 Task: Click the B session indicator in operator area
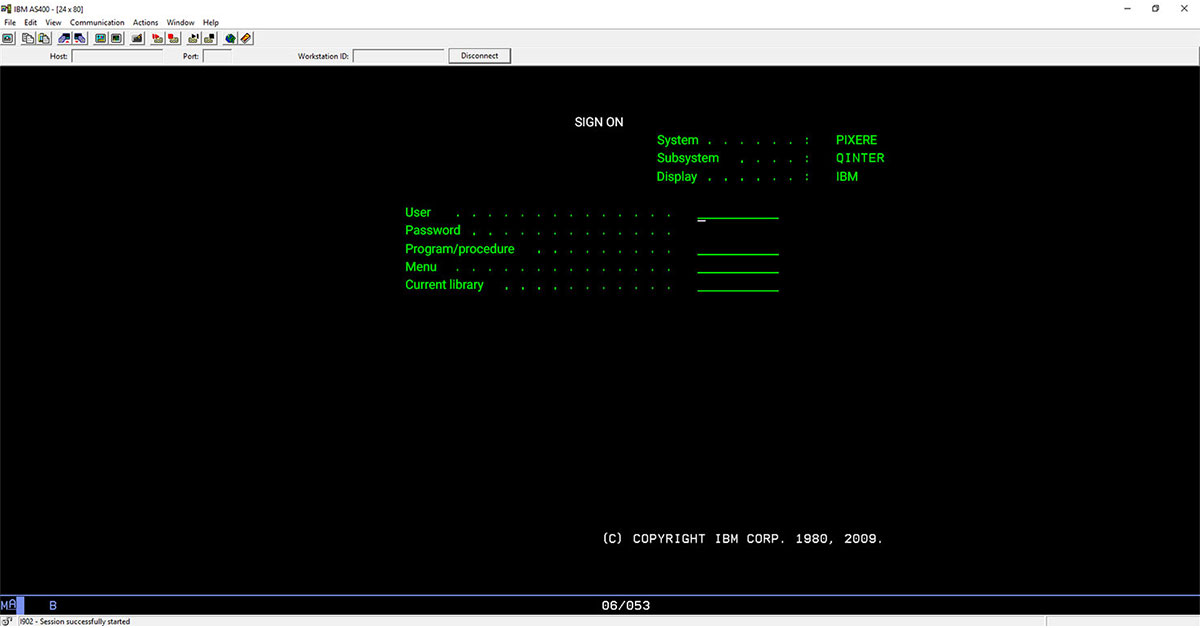(x=53, y=606)
